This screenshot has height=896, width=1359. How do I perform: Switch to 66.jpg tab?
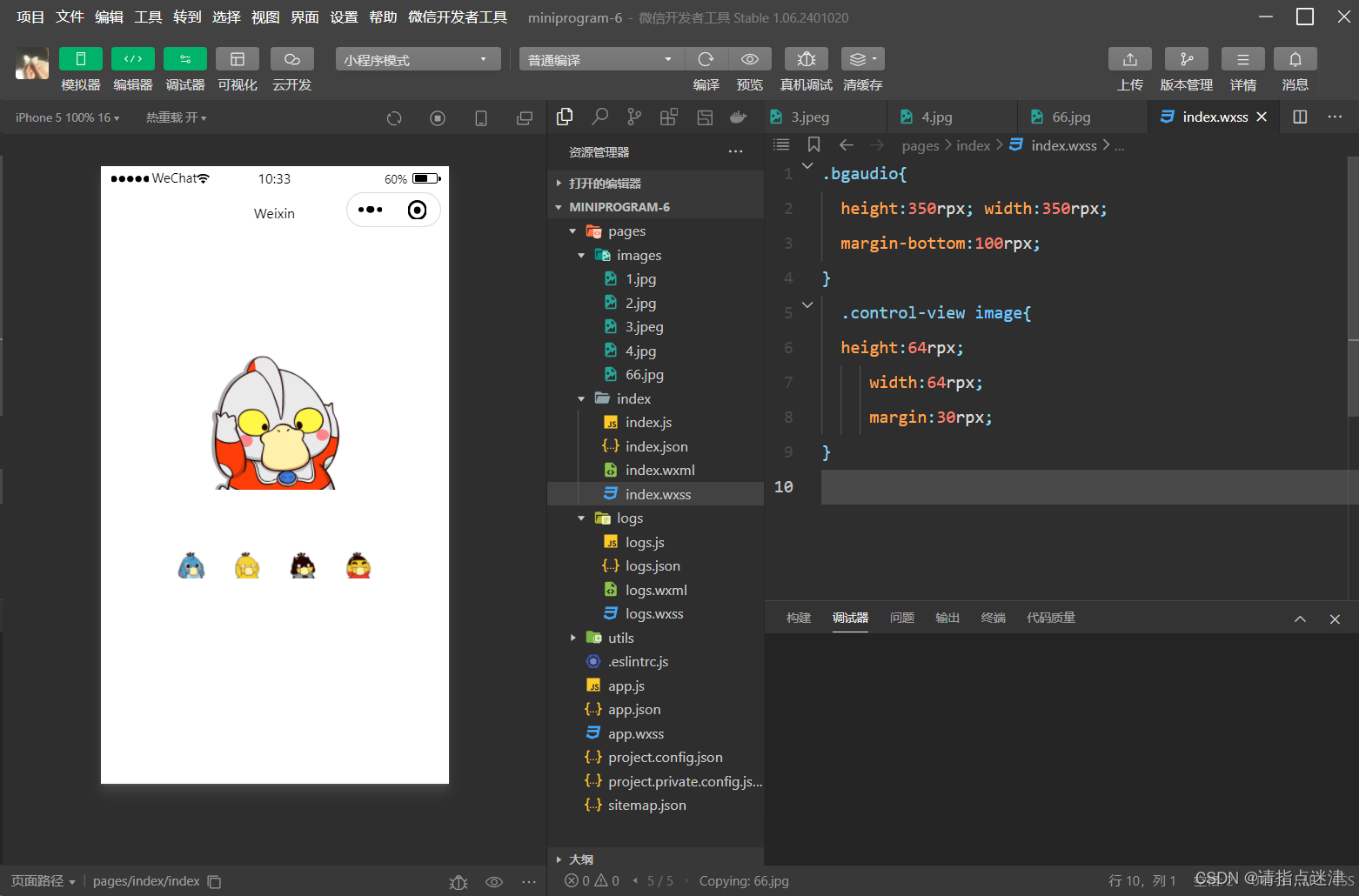pyautogui.click(x=1083, y=117)
